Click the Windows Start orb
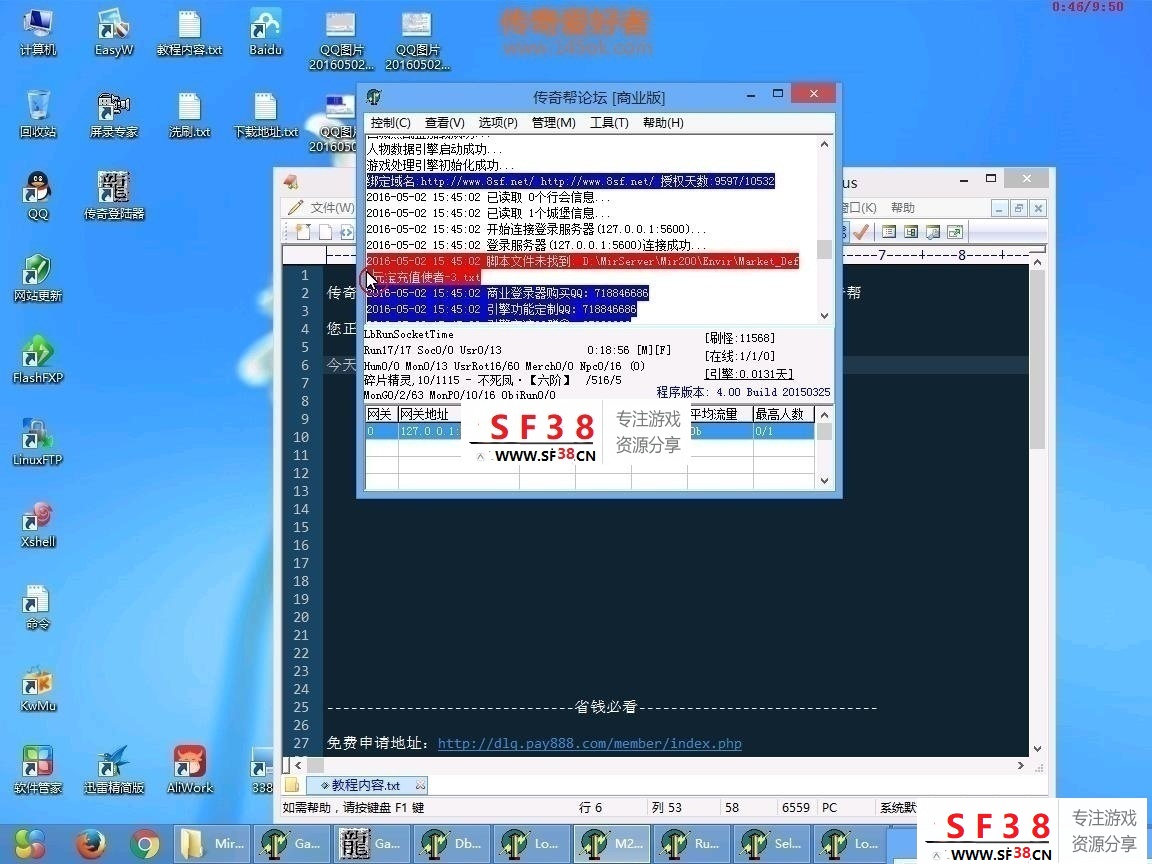 (30, 843)
